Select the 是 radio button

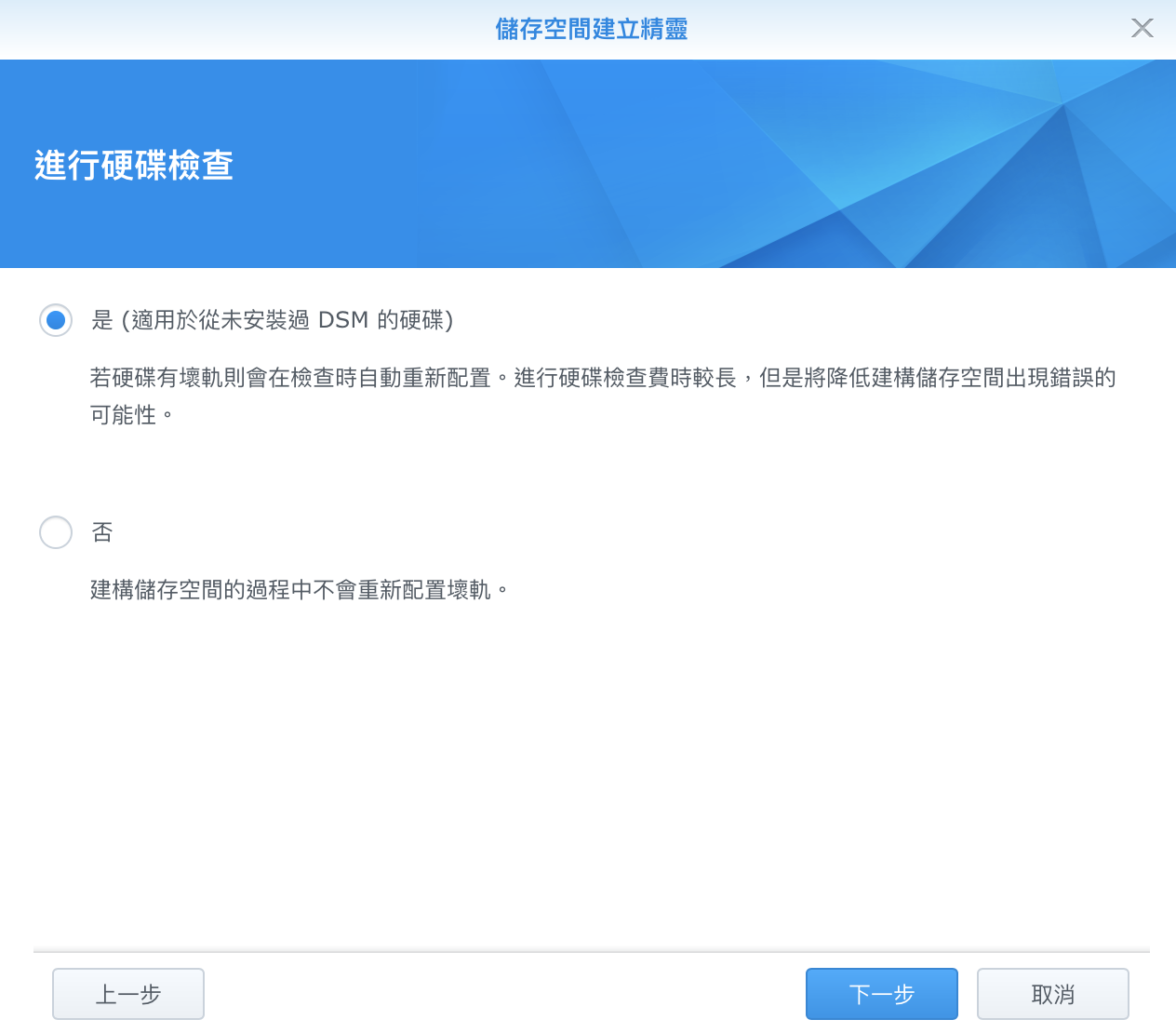pos(56,320)
